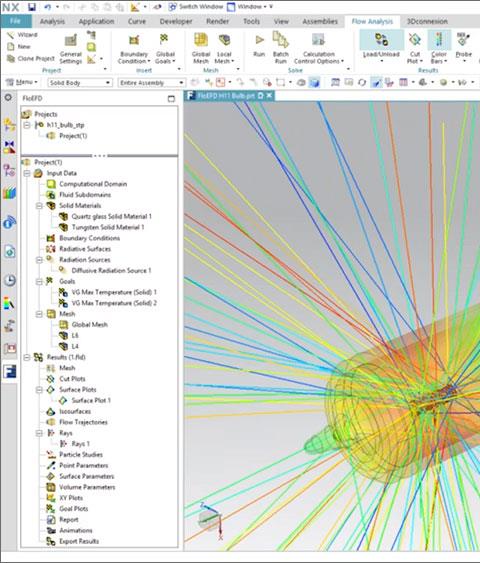Collapse the Mesh input node
This screenshot has width=480, height=563.
(x=39, y=314)
